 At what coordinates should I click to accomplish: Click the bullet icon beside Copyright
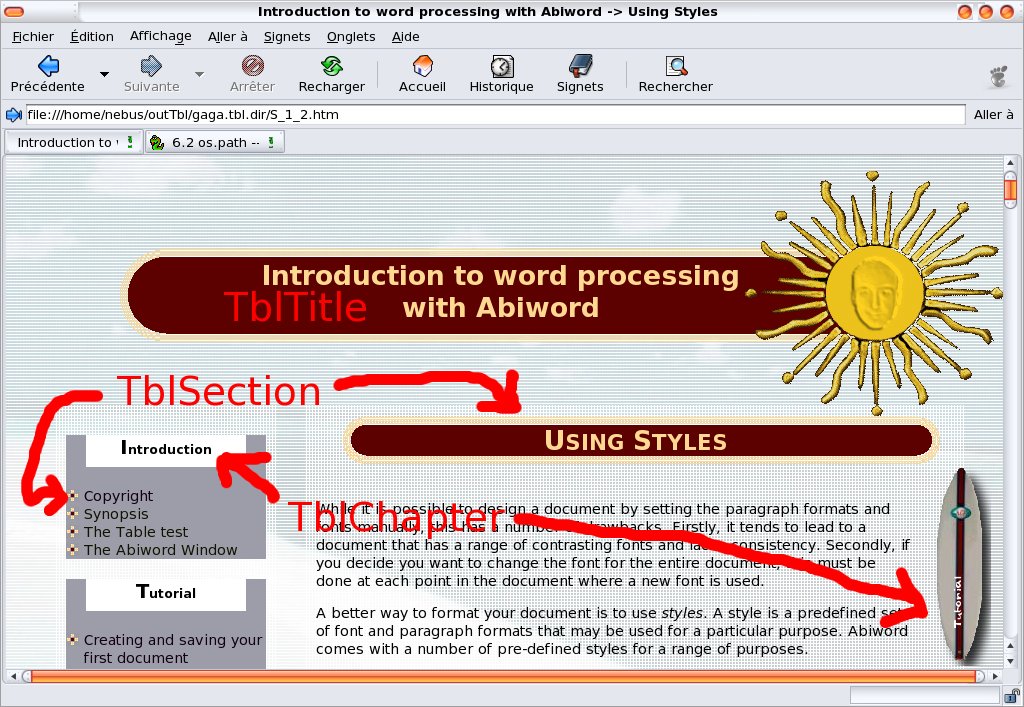tap(72, 496)
